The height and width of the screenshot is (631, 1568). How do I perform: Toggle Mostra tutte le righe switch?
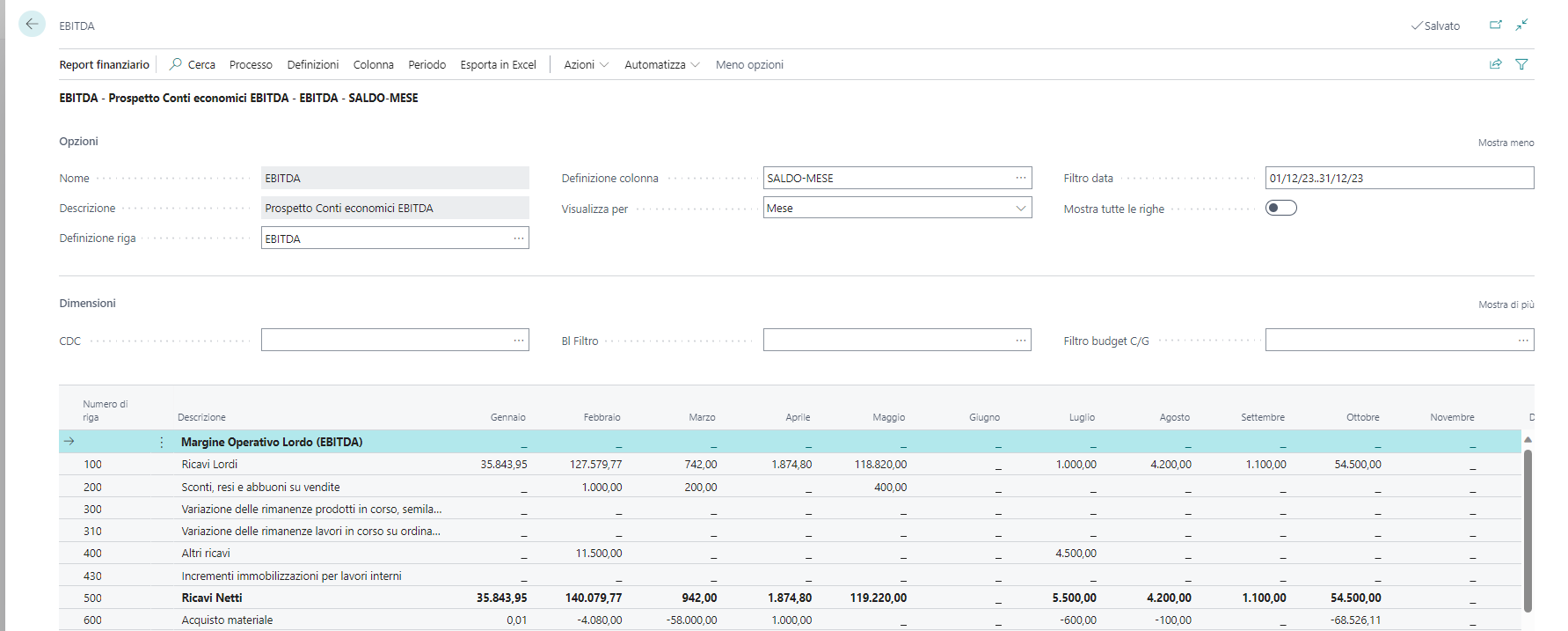click(1280, 208)
